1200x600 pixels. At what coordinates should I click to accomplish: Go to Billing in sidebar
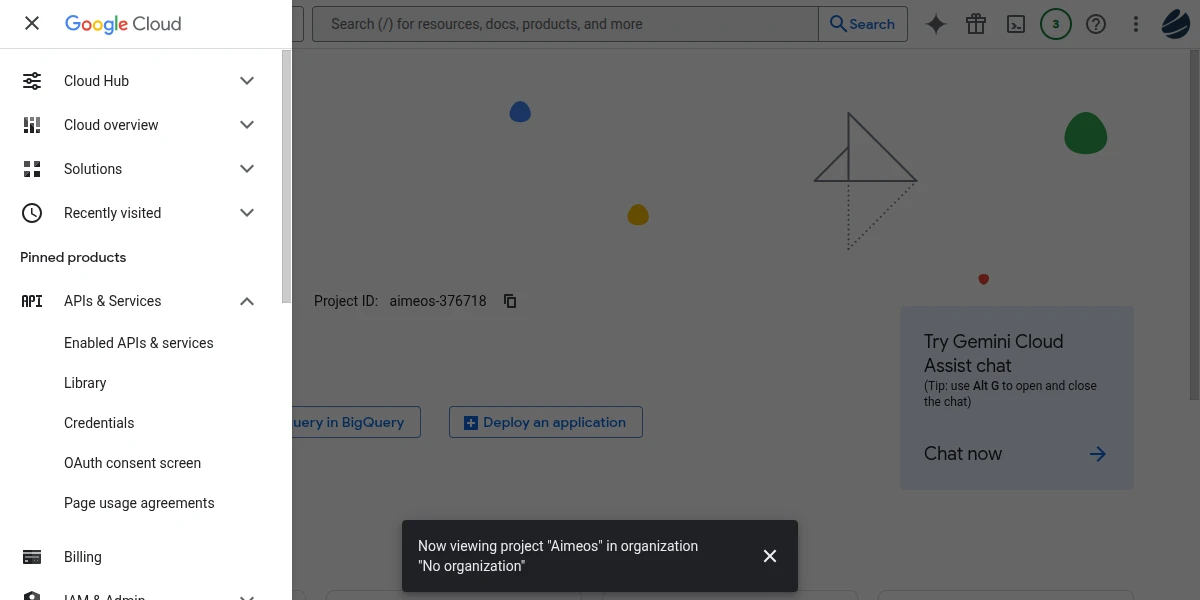pos(83,557)
